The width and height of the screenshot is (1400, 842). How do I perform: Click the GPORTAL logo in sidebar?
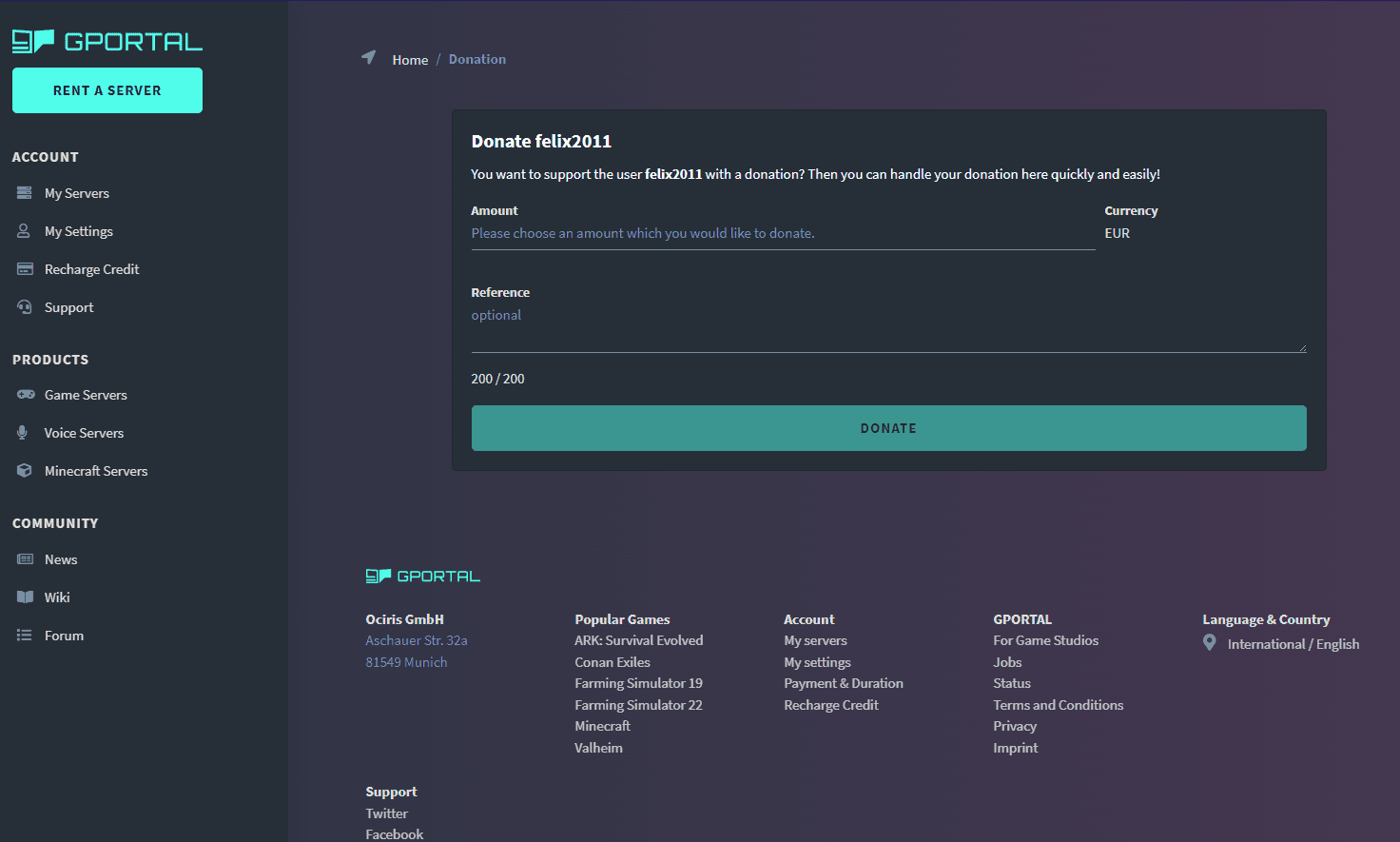[x=107, y=42]
